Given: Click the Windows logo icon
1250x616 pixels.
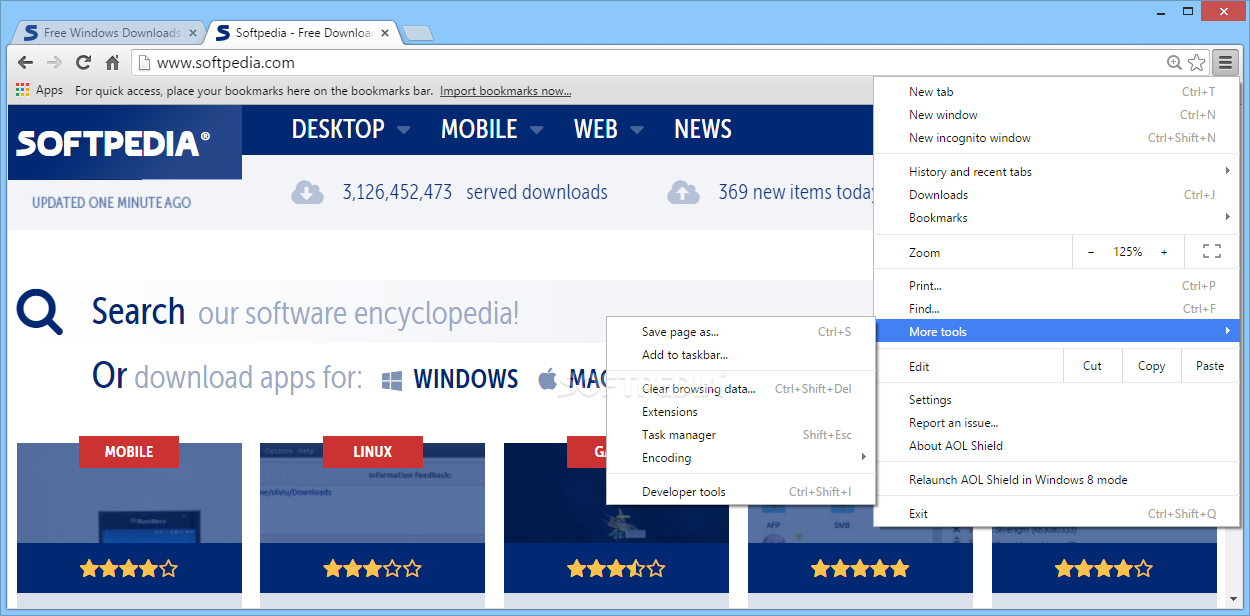Looking at the screenshot, I should tap(392, 380).
